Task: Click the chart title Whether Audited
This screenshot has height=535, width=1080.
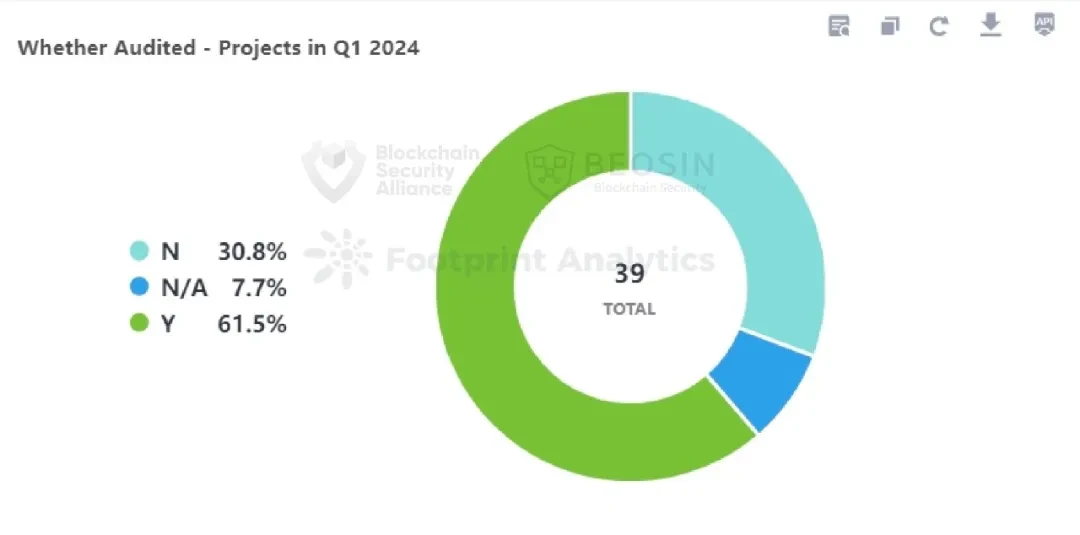Action: point(107,48)
